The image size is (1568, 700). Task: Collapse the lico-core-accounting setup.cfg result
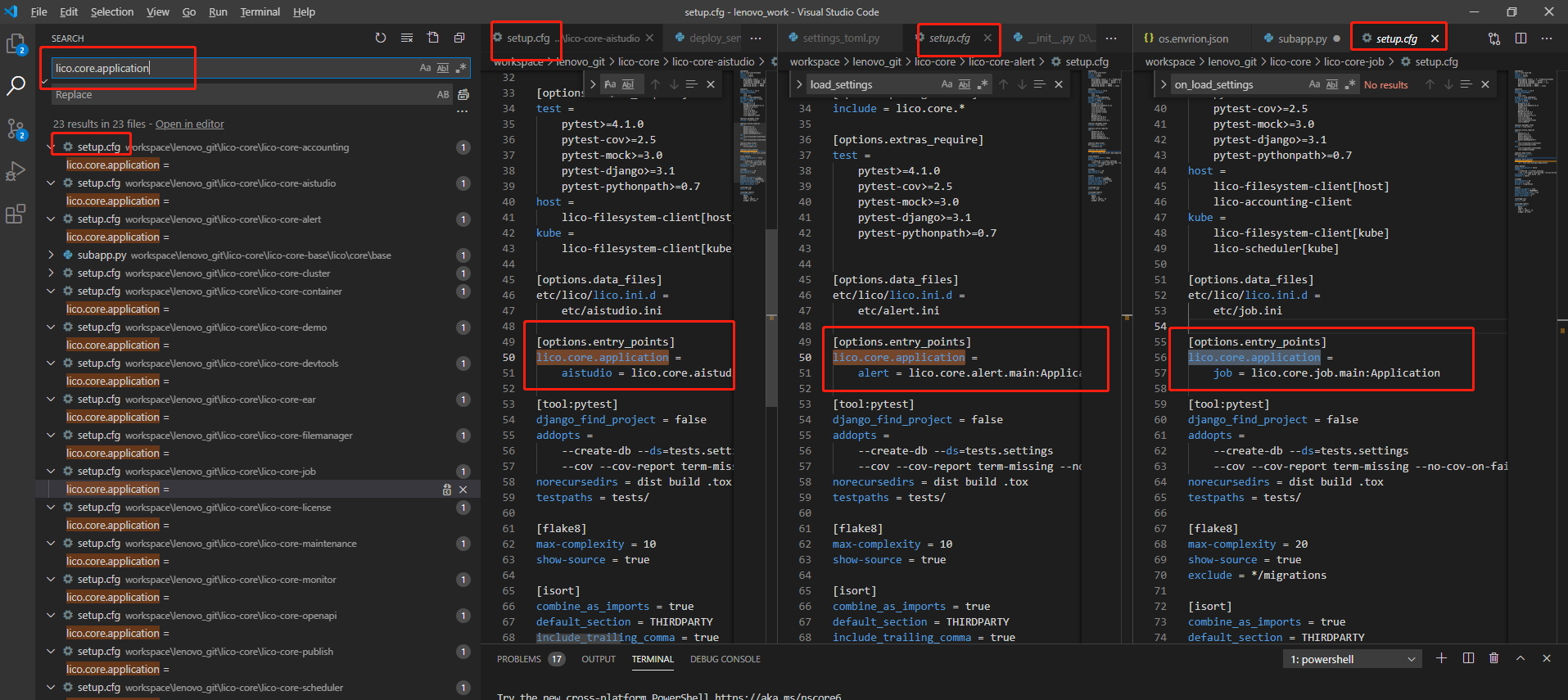point(51,147)
